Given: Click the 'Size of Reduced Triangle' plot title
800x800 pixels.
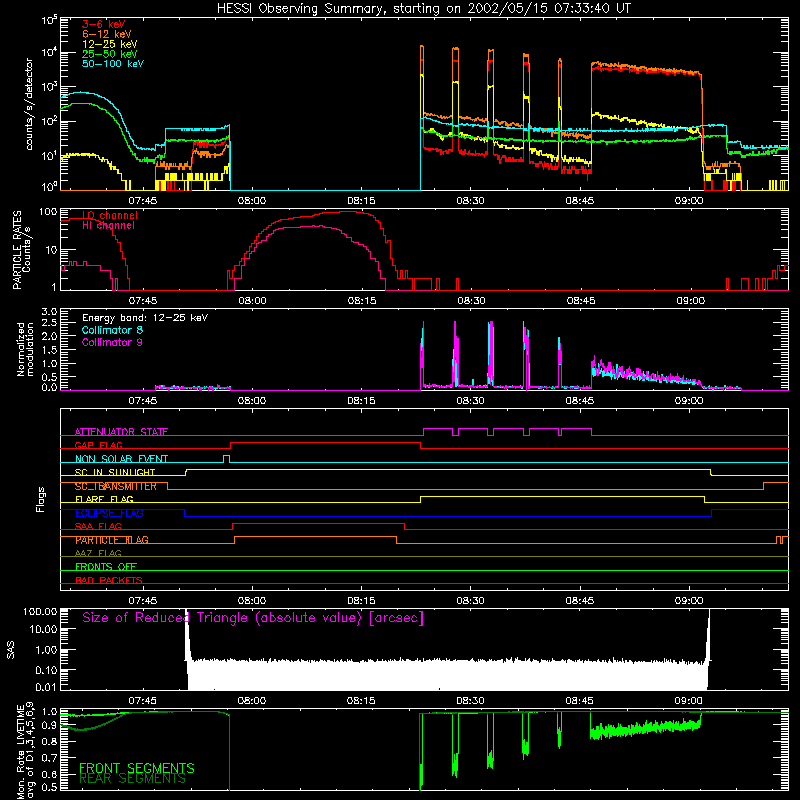Looking at the screenshot, I should click(x=253, y=618).
